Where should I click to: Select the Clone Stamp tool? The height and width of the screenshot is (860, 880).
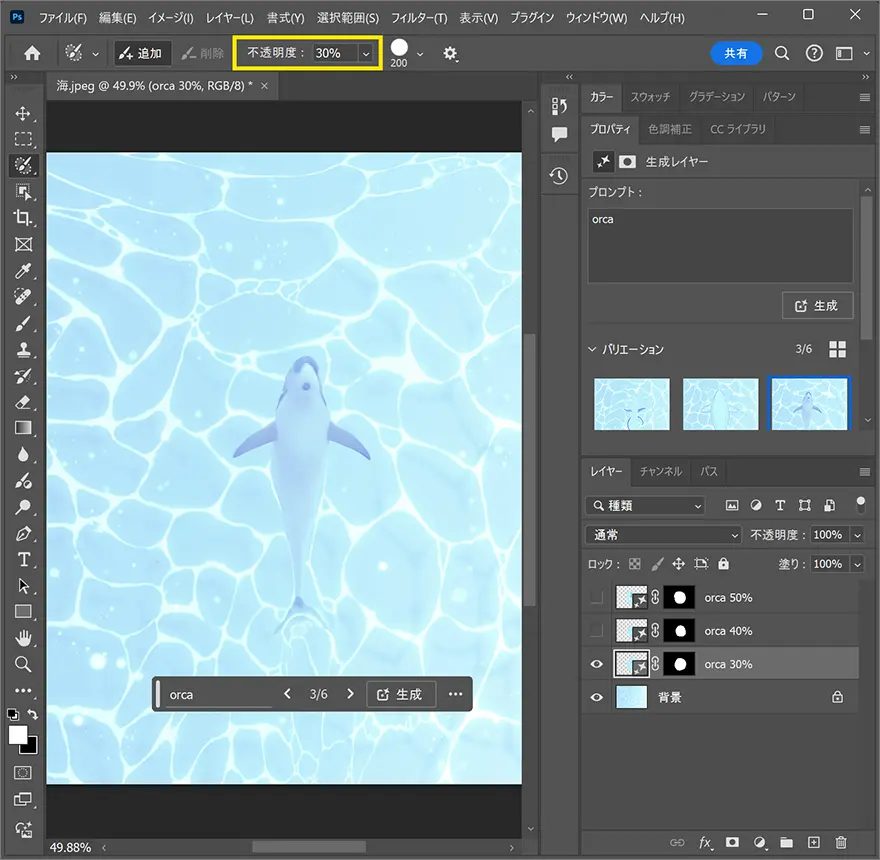[23, 350]
